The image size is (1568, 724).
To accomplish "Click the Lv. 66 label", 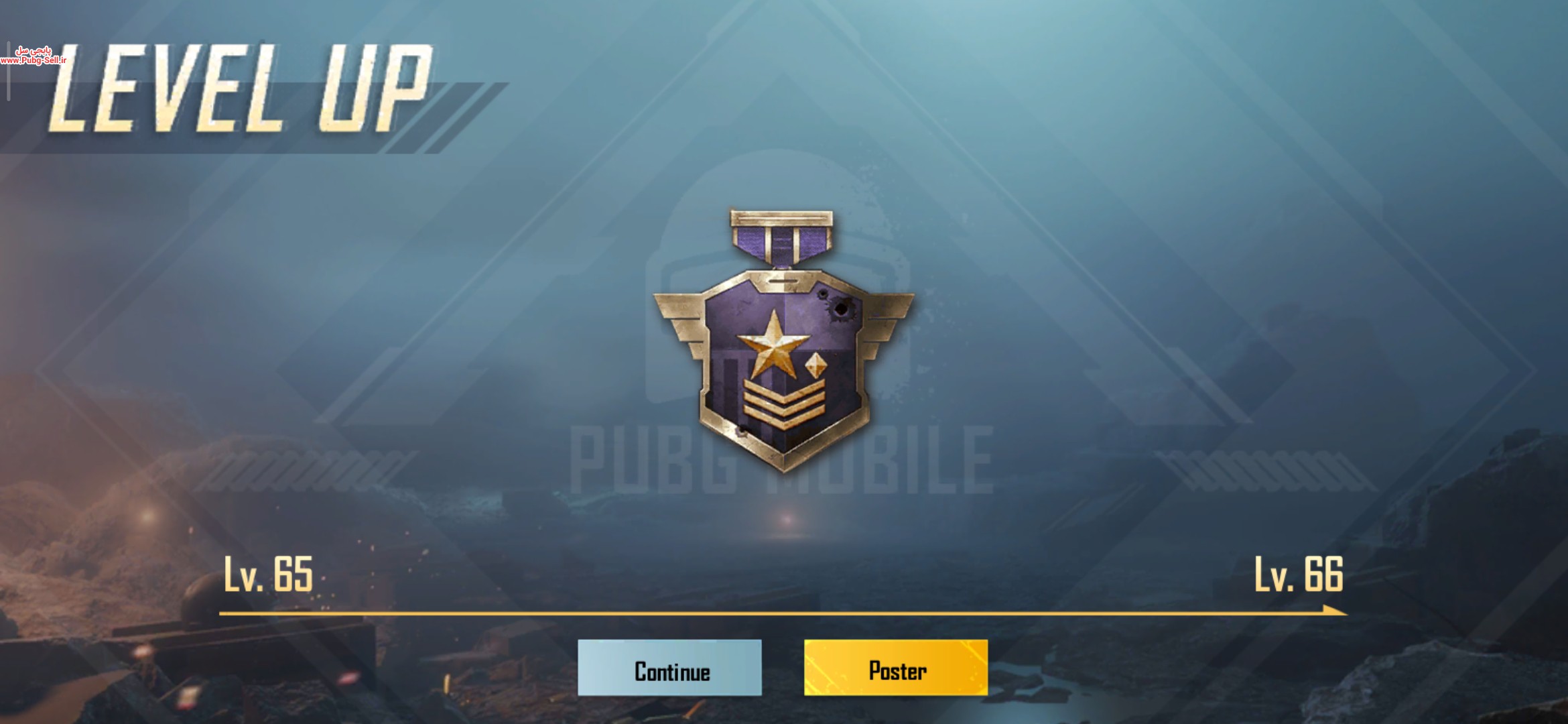I will coord(1299,575).
